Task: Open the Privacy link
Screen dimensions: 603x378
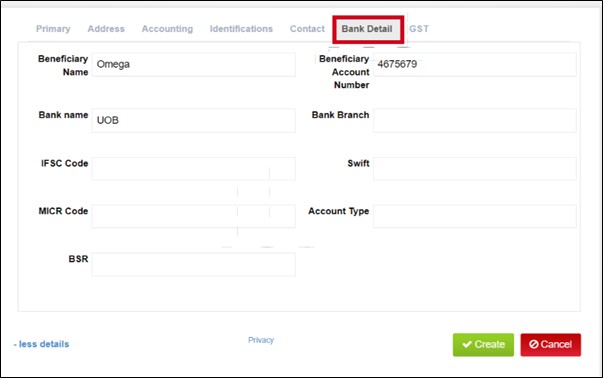Action: (261, 340)
